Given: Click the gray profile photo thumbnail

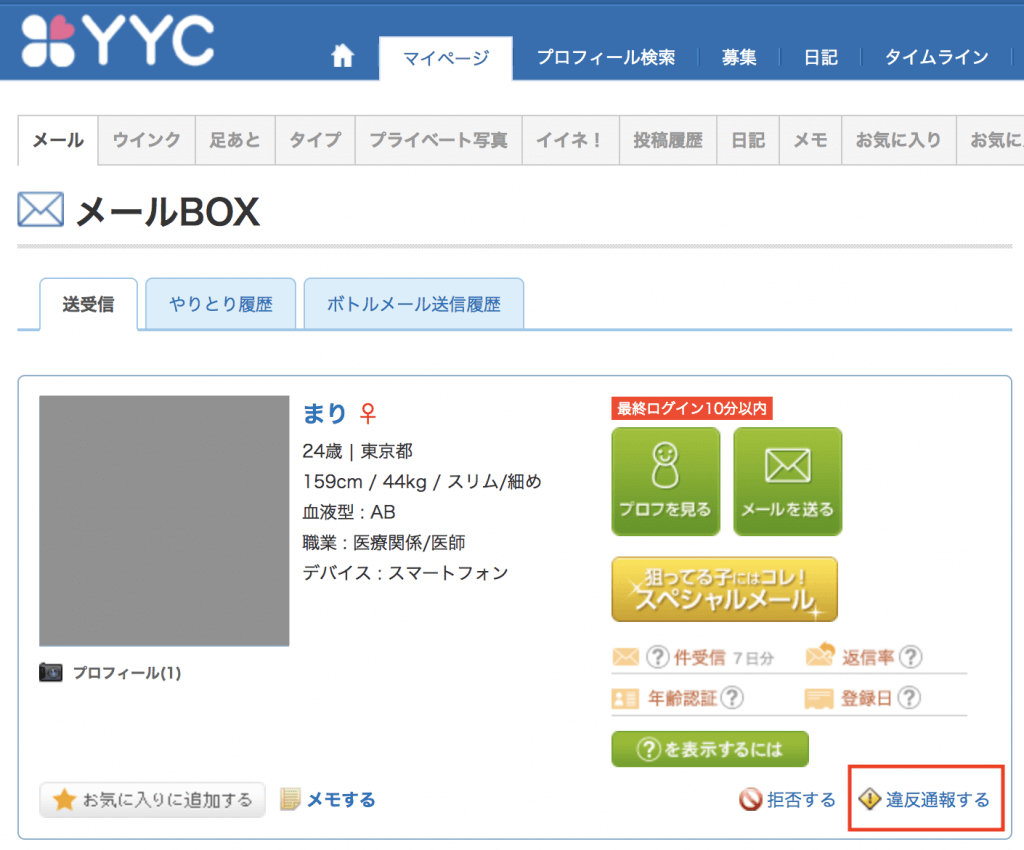Looking at the screenshot, I should pos(164,520).
